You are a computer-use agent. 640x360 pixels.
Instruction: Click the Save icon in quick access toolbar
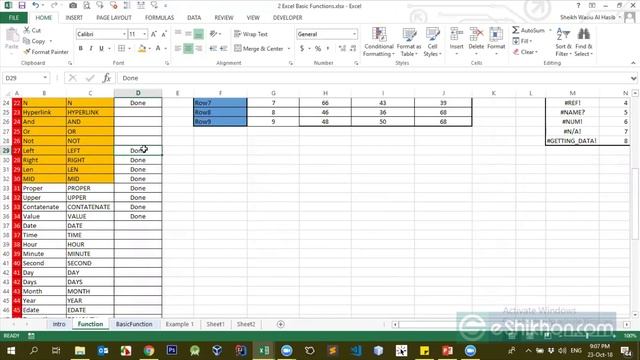point(22,6)
